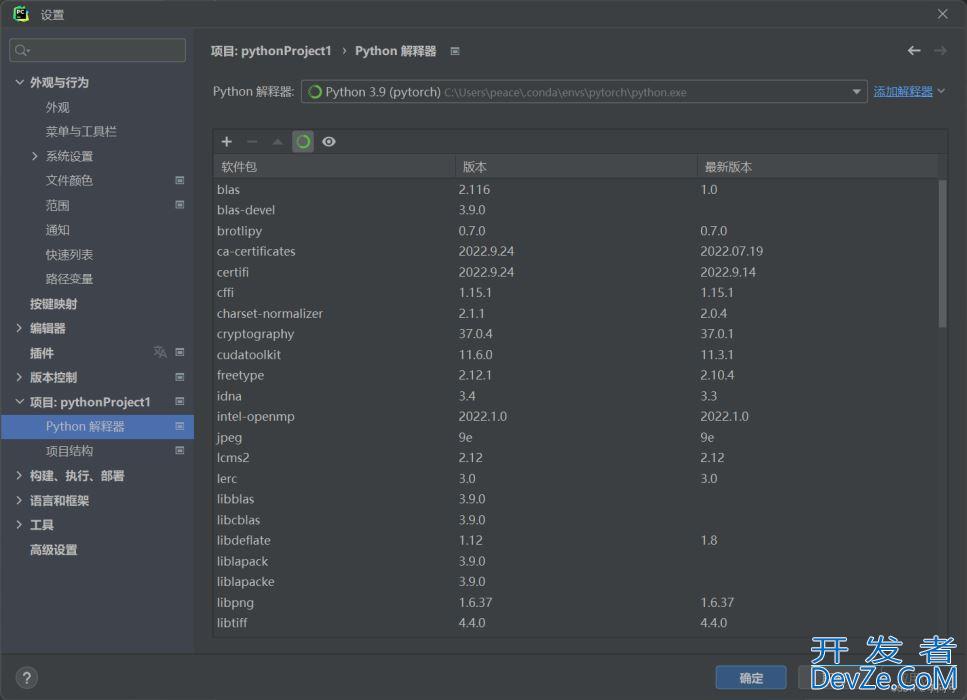Click the forward navigation arrow

click(940, 51)
